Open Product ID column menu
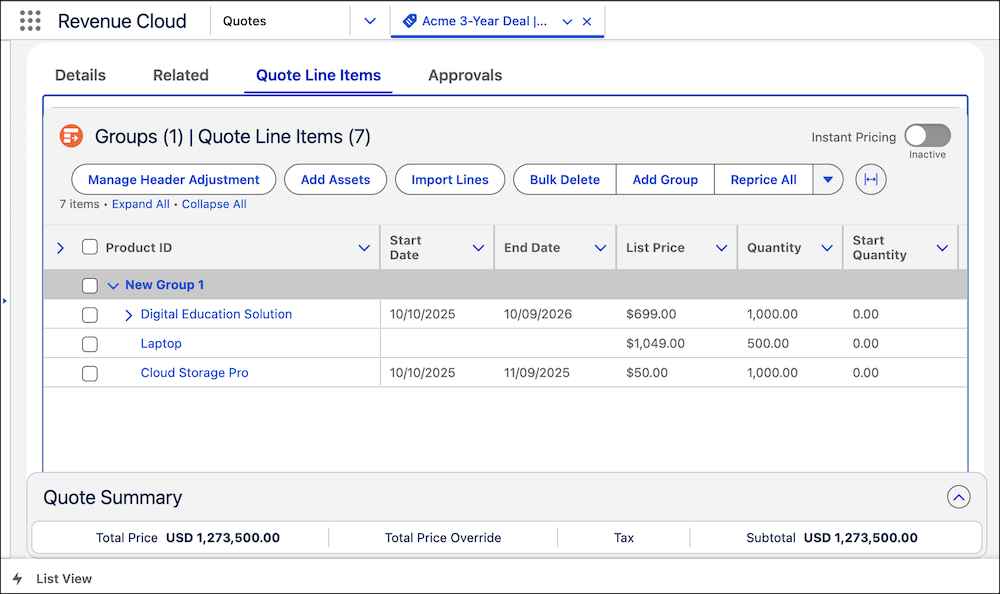Viewport: 1000px width, 594px height. click(x=364, y=248)
